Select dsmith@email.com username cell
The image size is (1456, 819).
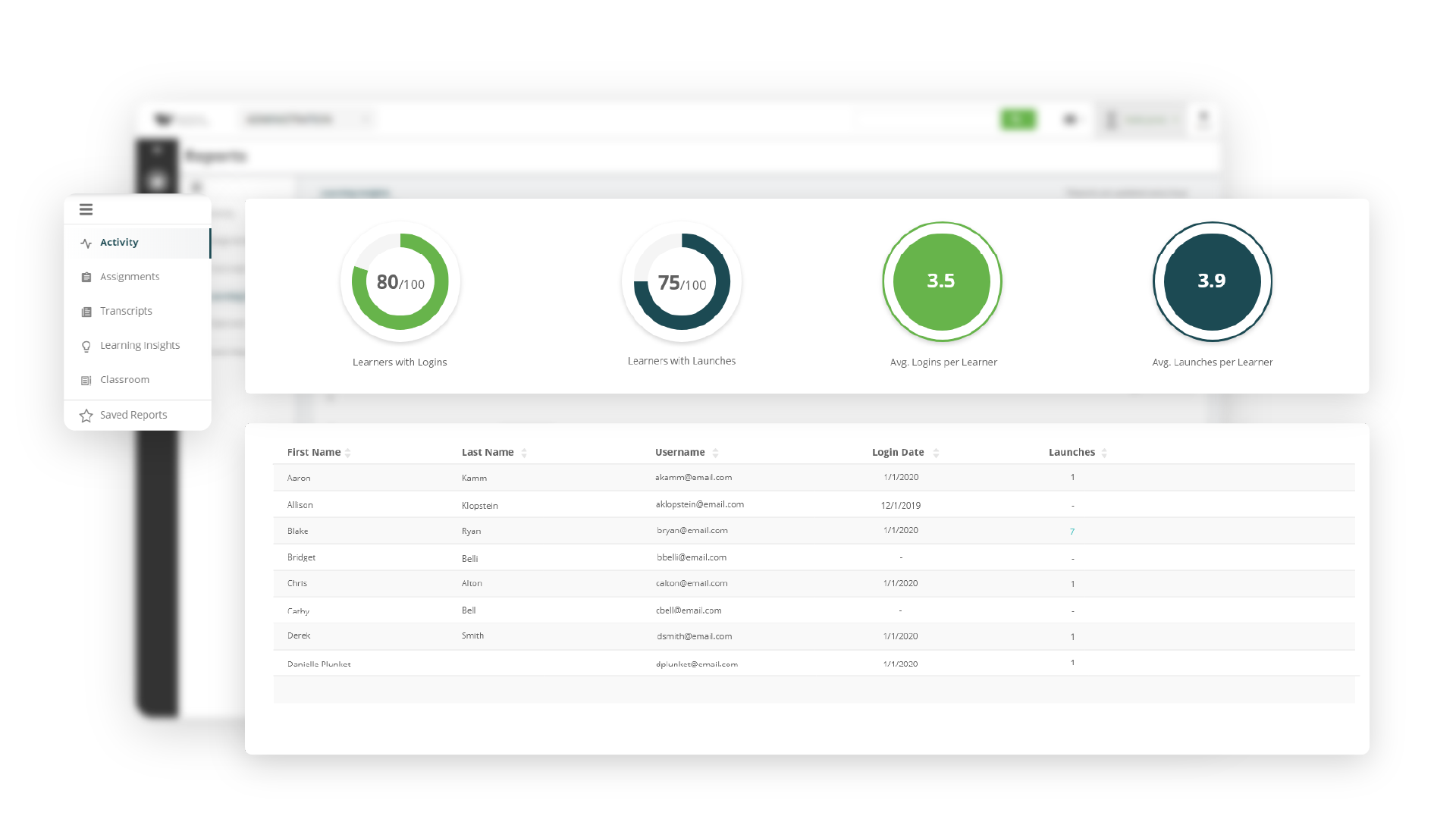pyautogui.click(x=694, y=637)
